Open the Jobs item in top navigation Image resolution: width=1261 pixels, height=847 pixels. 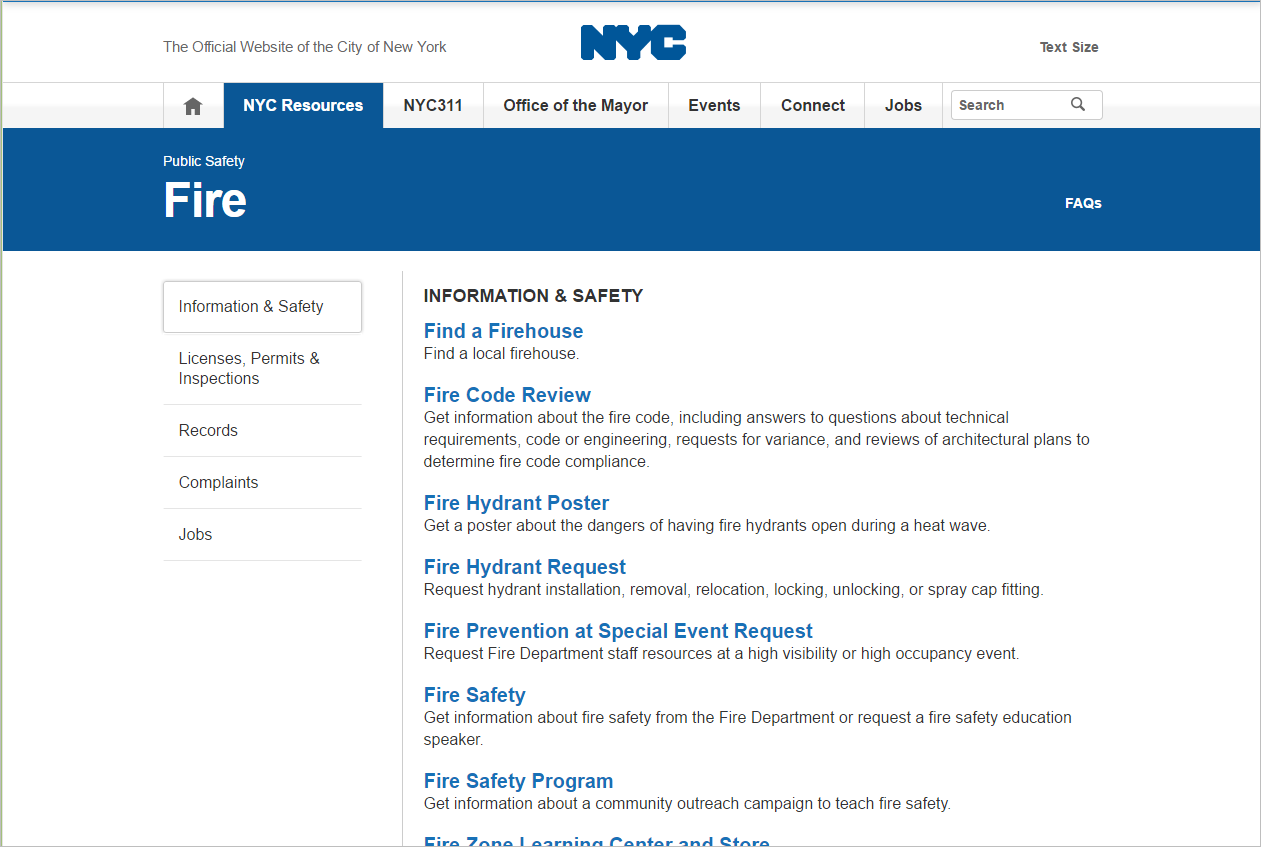(x=903, y=106)
